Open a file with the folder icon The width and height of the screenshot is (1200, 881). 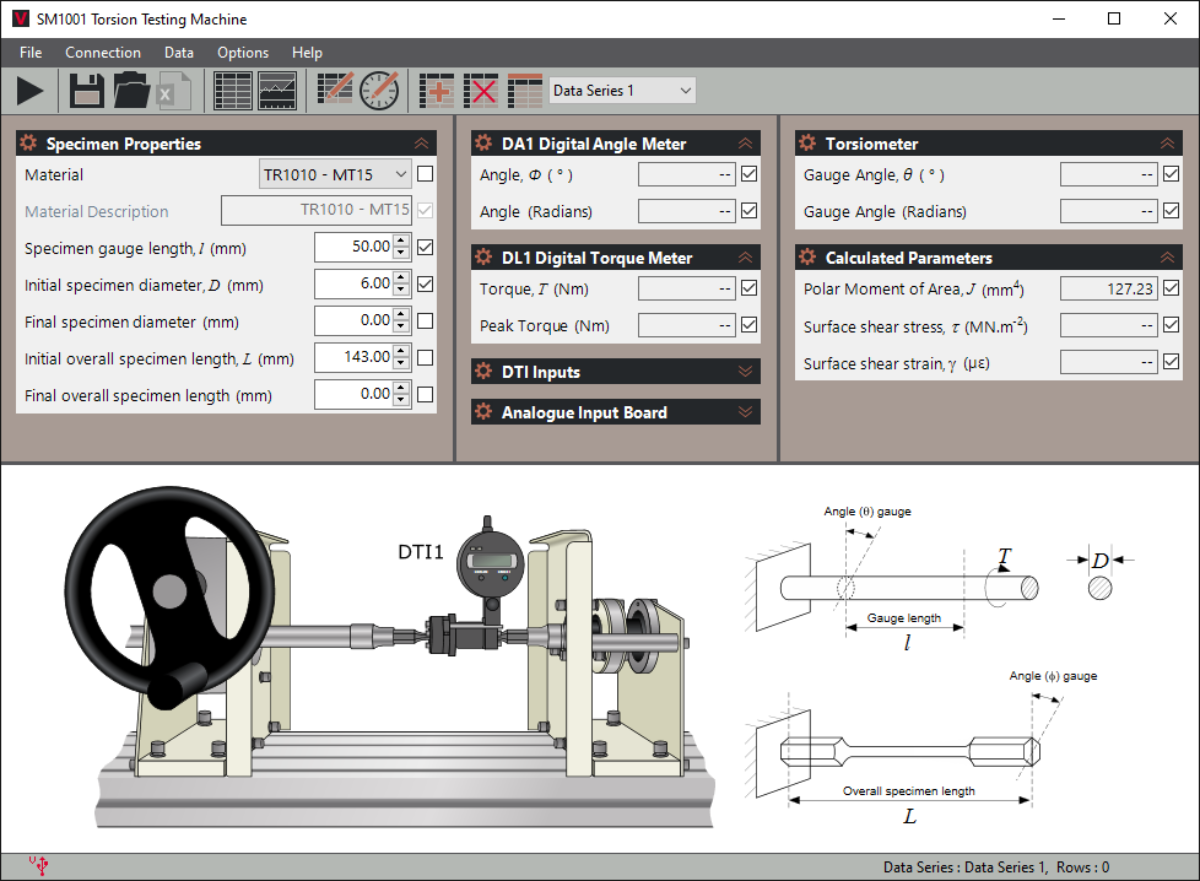[x=131, y=91]
